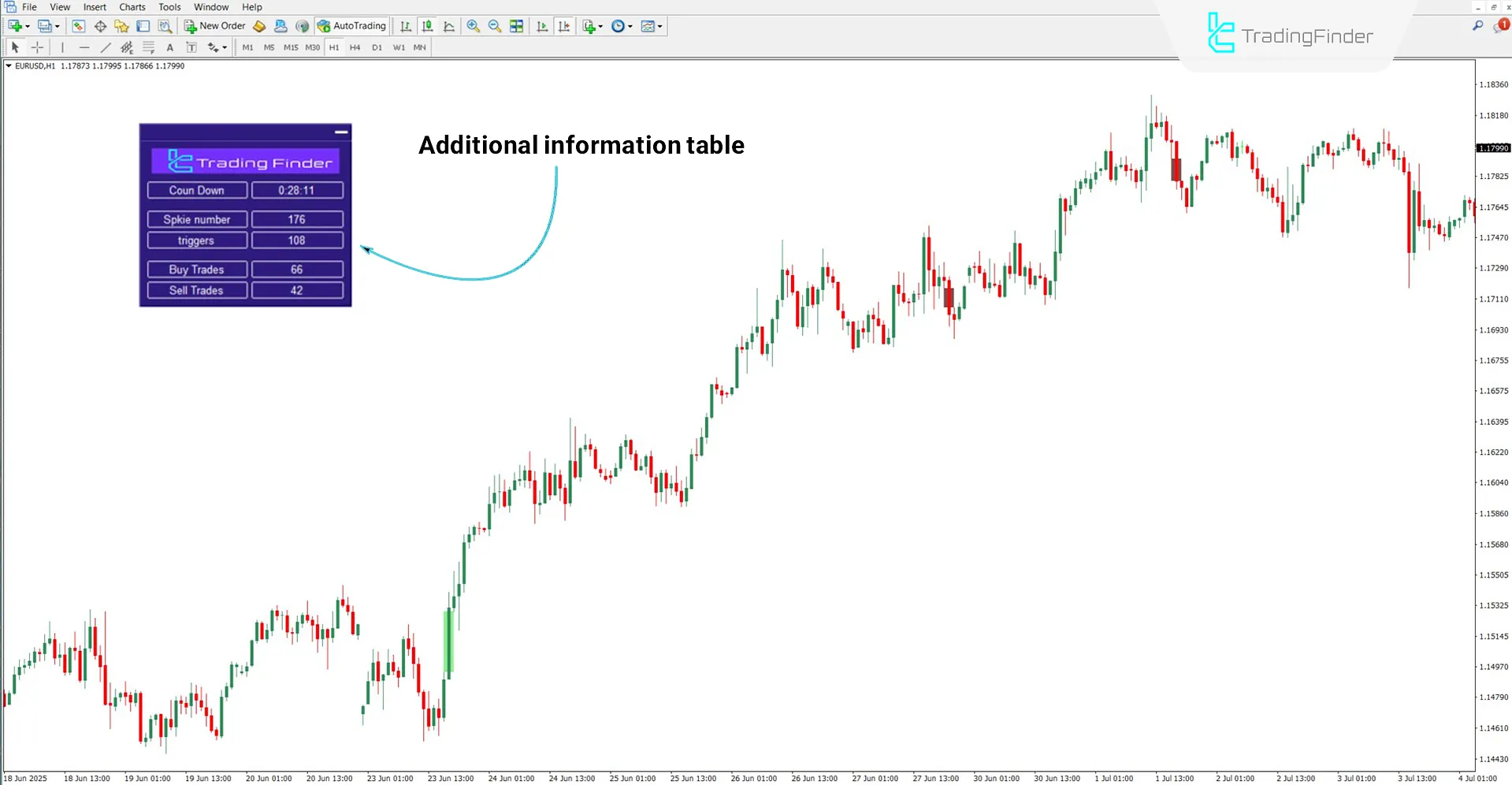
Task: Collapse the Trading Finder information table
Action: [x=341, y=132]
